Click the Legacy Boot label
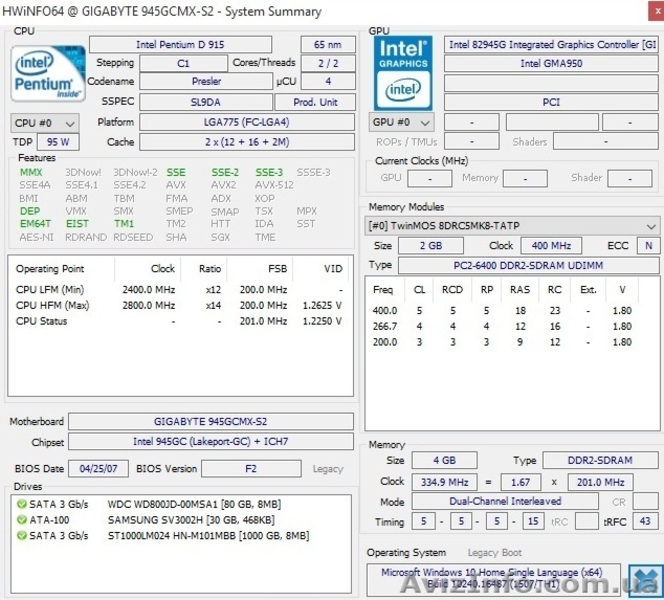 point(494,553)
